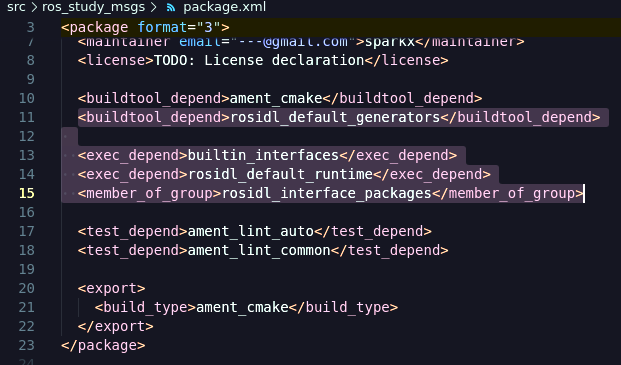The height and width of the screenshot is (365, 621).
Task: Click 'ament_cmake' inside the build_type tag
Action: click(x=242, y=307)
